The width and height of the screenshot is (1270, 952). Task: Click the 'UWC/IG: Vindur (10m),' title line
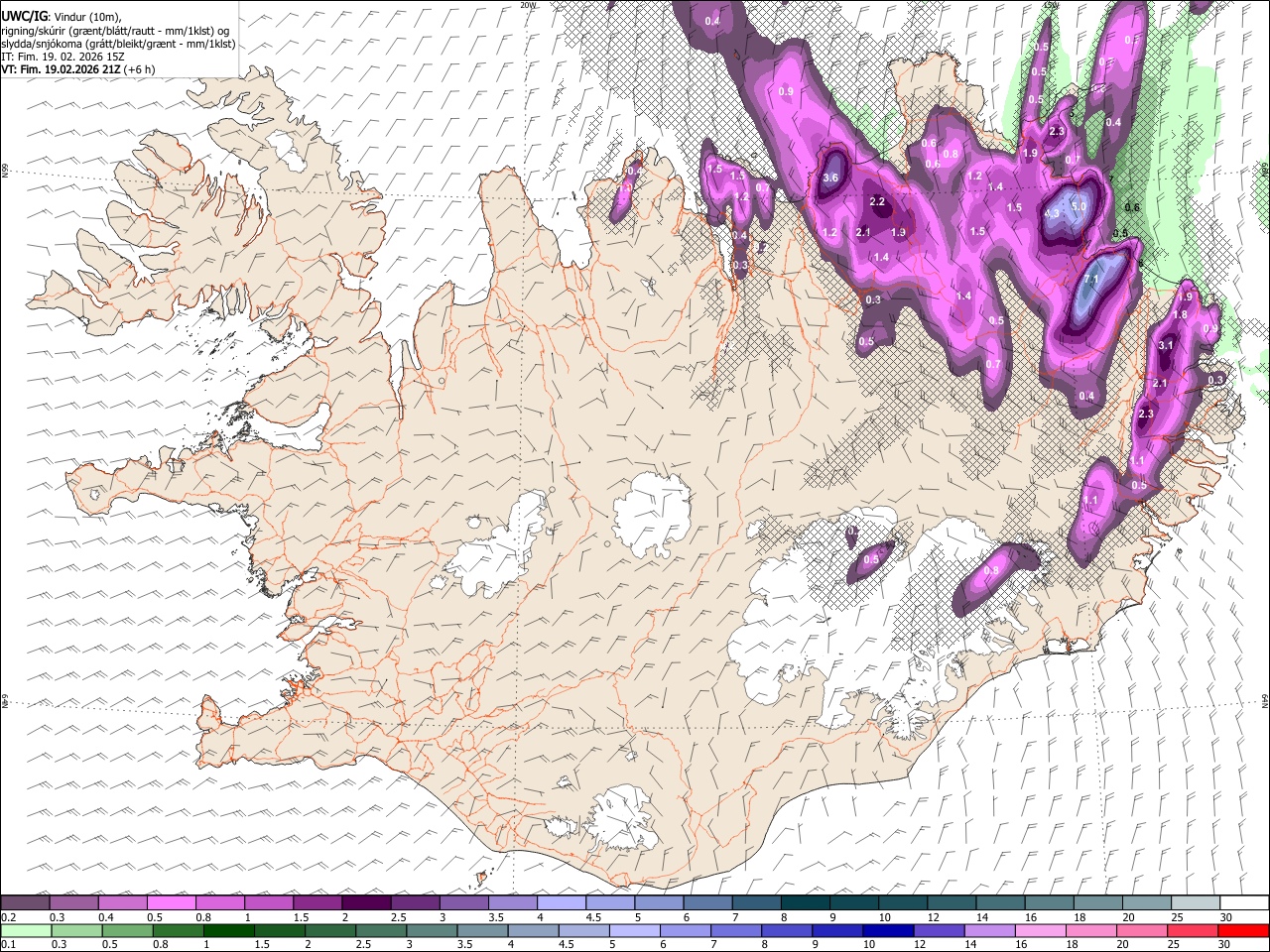63,17
